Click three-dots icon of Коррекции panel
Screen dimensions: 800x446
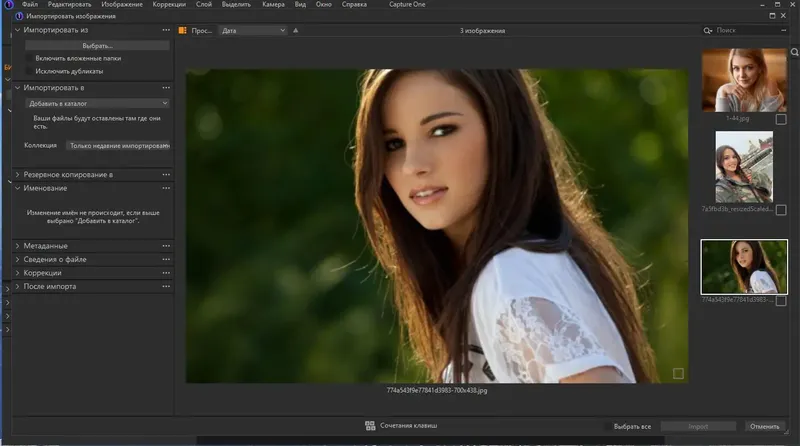click(166, 272)
